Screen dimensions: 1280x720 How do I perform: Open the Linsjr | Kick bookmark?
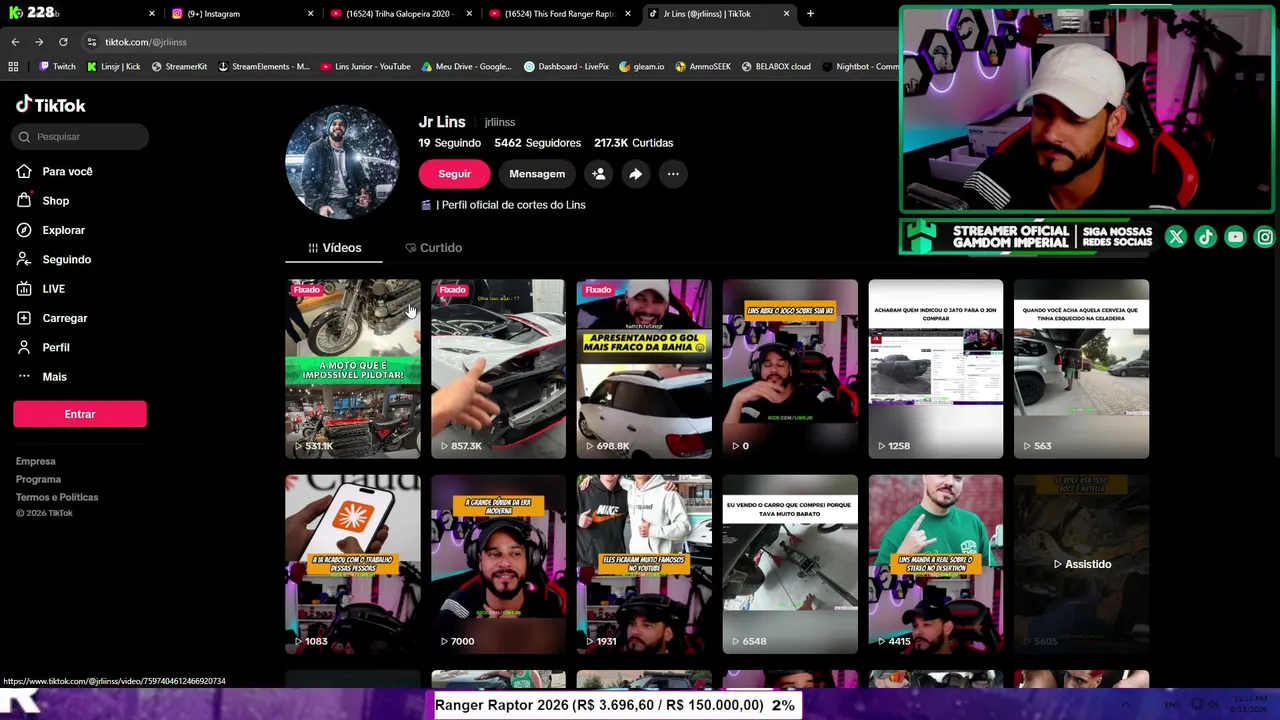(113, 67)
